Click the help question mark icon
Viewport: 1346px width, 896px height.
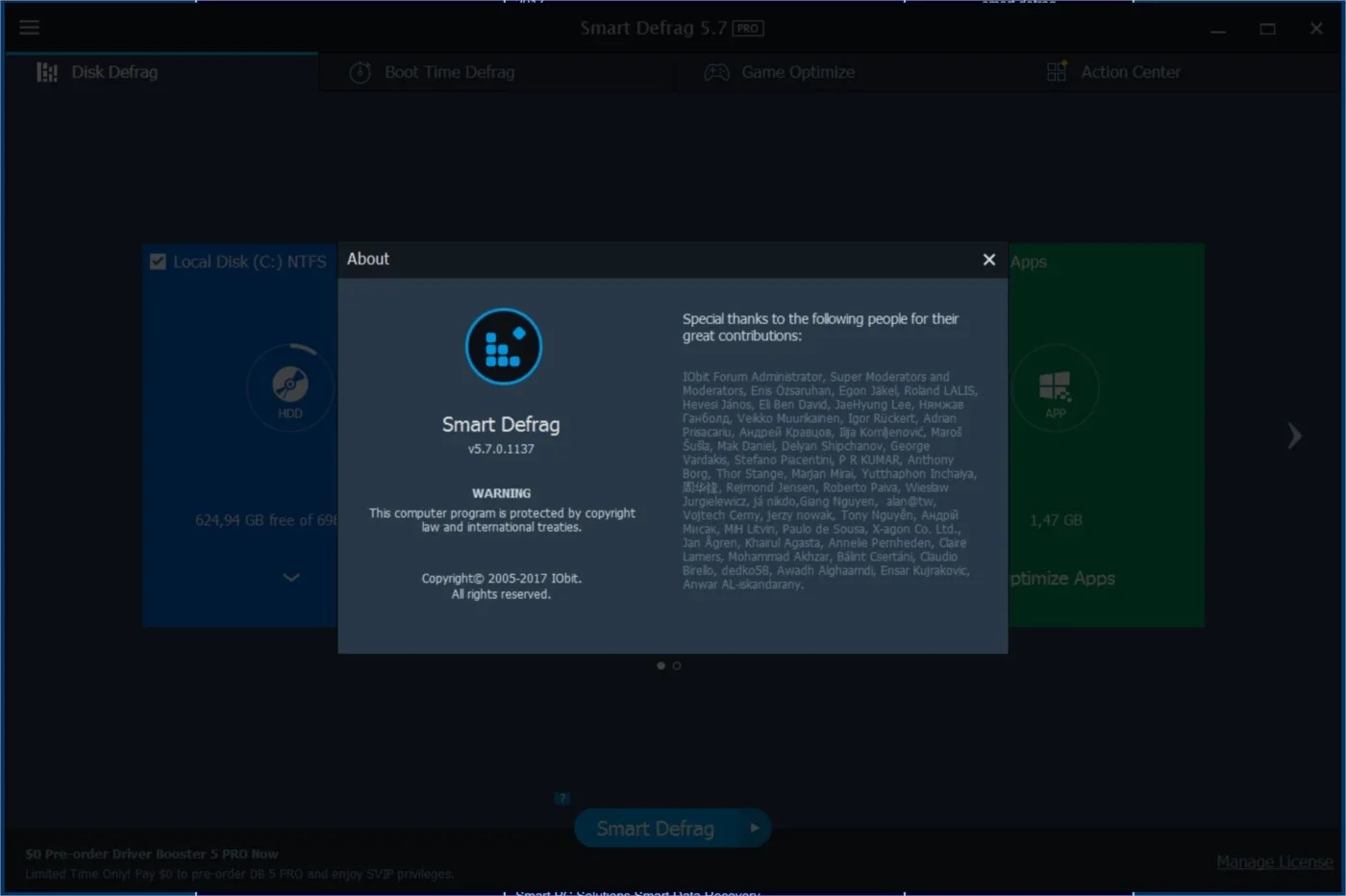[x=562, y=798]
